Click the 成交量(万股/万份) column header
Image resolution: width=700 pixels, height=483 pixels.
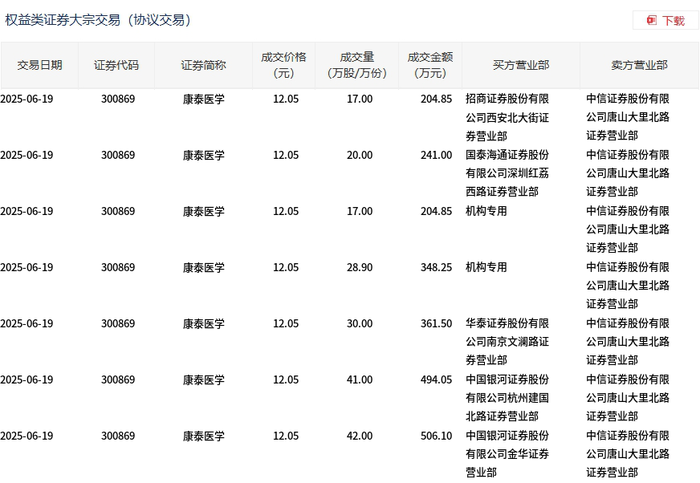pos(357,65)
